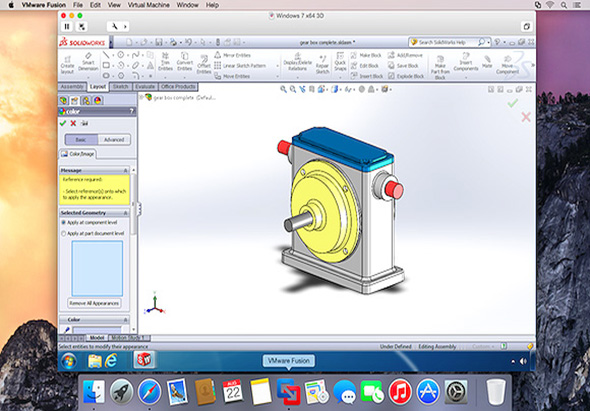Click the Insert Components icon
590x411 pixels.
466,62
